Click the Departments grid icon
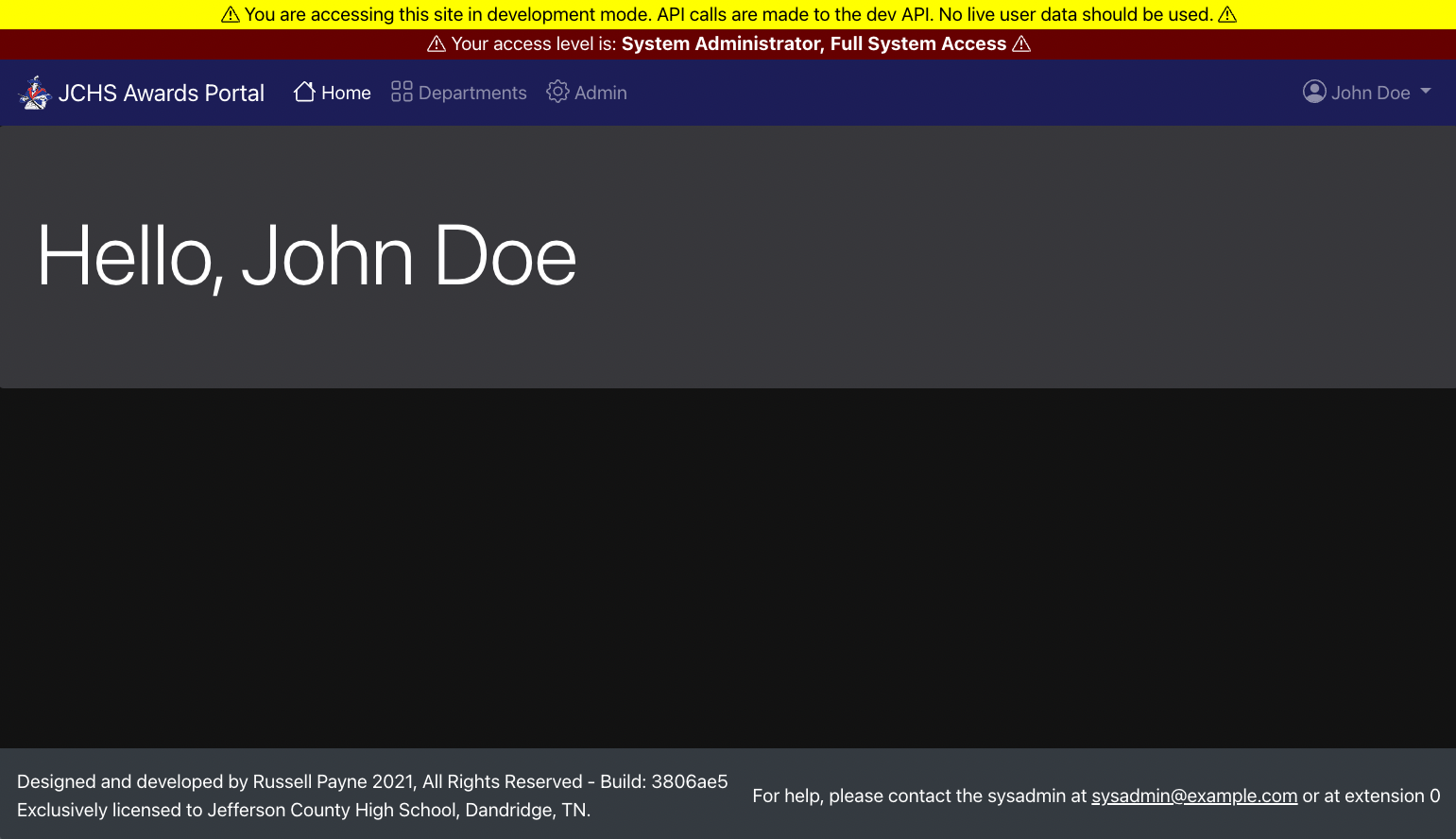This screenshot has width=1456, height=839. click(x=402, y=92)
